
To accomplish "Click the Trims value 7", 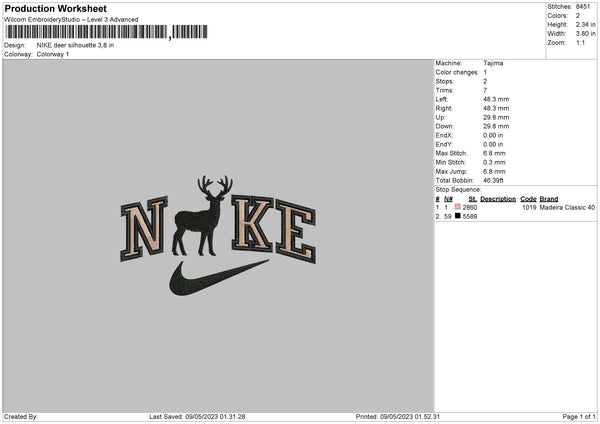I will [485, 90].
